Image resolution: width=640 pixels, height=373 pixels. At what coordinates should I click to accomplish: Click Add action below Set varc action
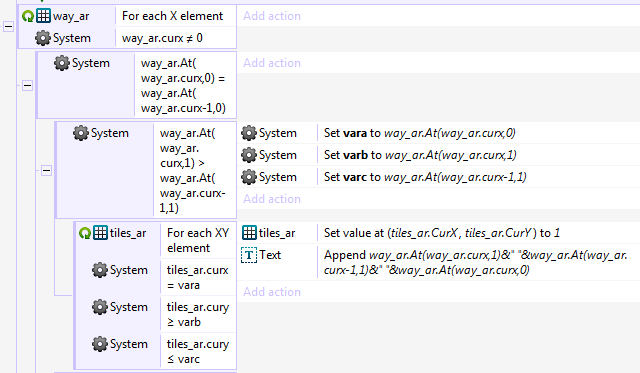pos(272,199)
